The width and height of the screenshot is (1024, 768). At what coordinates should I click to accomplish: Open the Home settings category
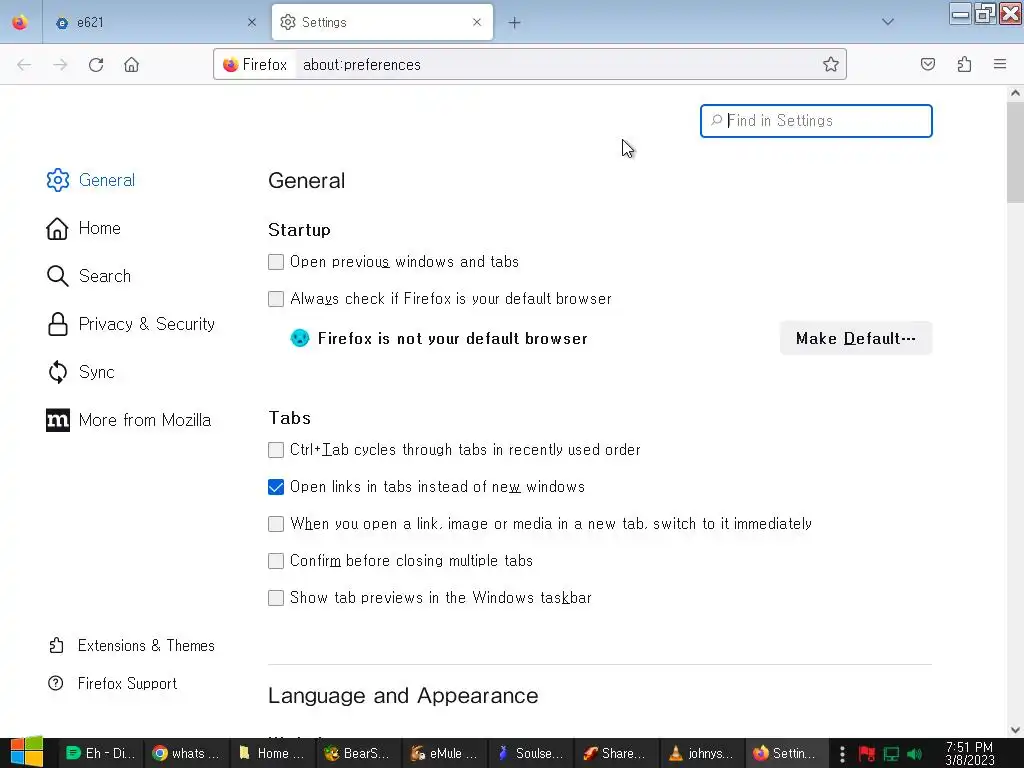(84, 229)
